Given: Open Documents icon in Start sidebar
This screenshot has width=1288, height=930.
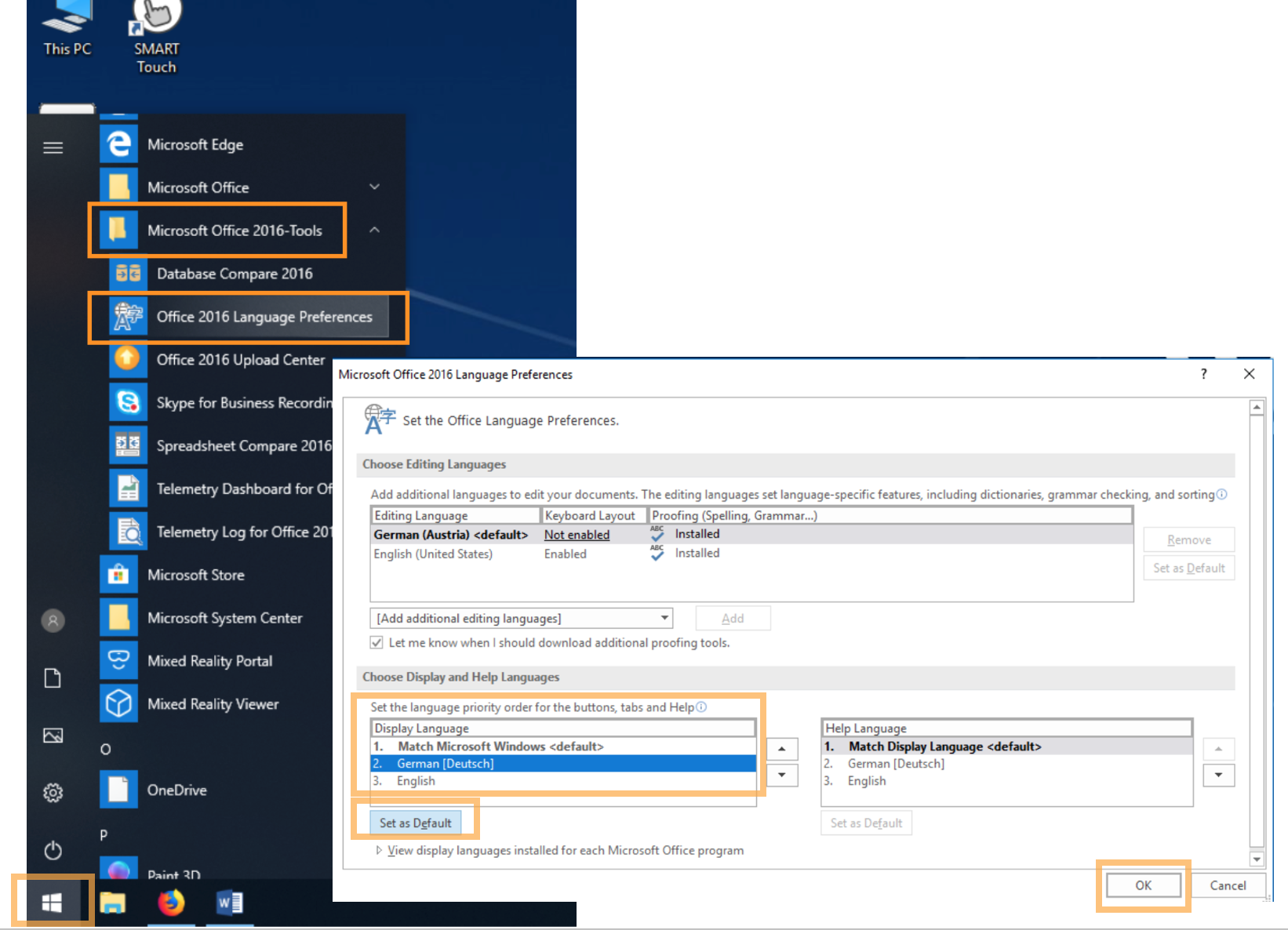Looking at the screenshot, I should [x=53, y=678].
